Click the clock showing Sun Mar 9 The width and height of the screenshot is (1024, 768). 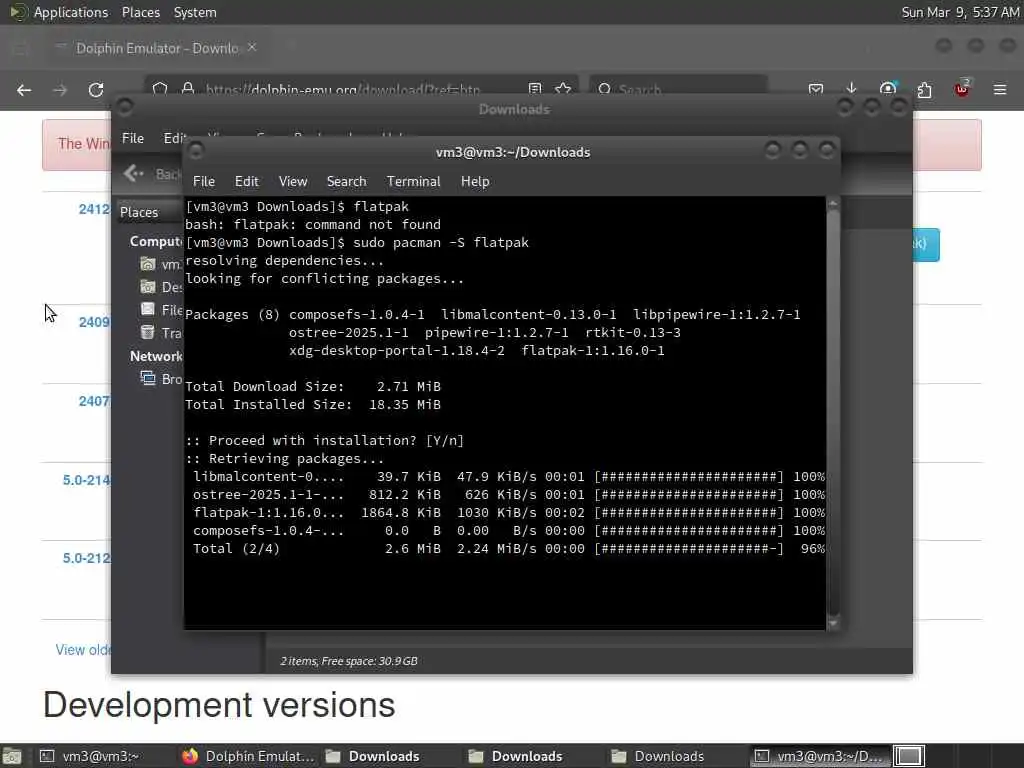click(x=960, y=12)
